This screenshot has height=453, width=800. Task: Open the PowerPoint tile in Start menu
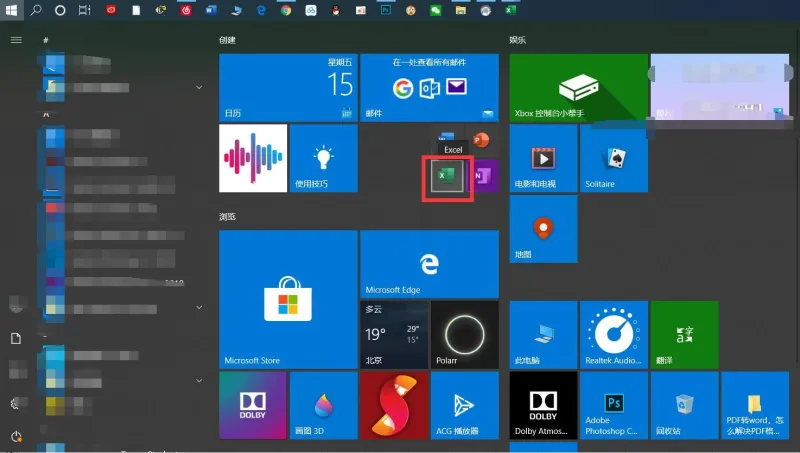pyautogui.click(x=480, y=140)
